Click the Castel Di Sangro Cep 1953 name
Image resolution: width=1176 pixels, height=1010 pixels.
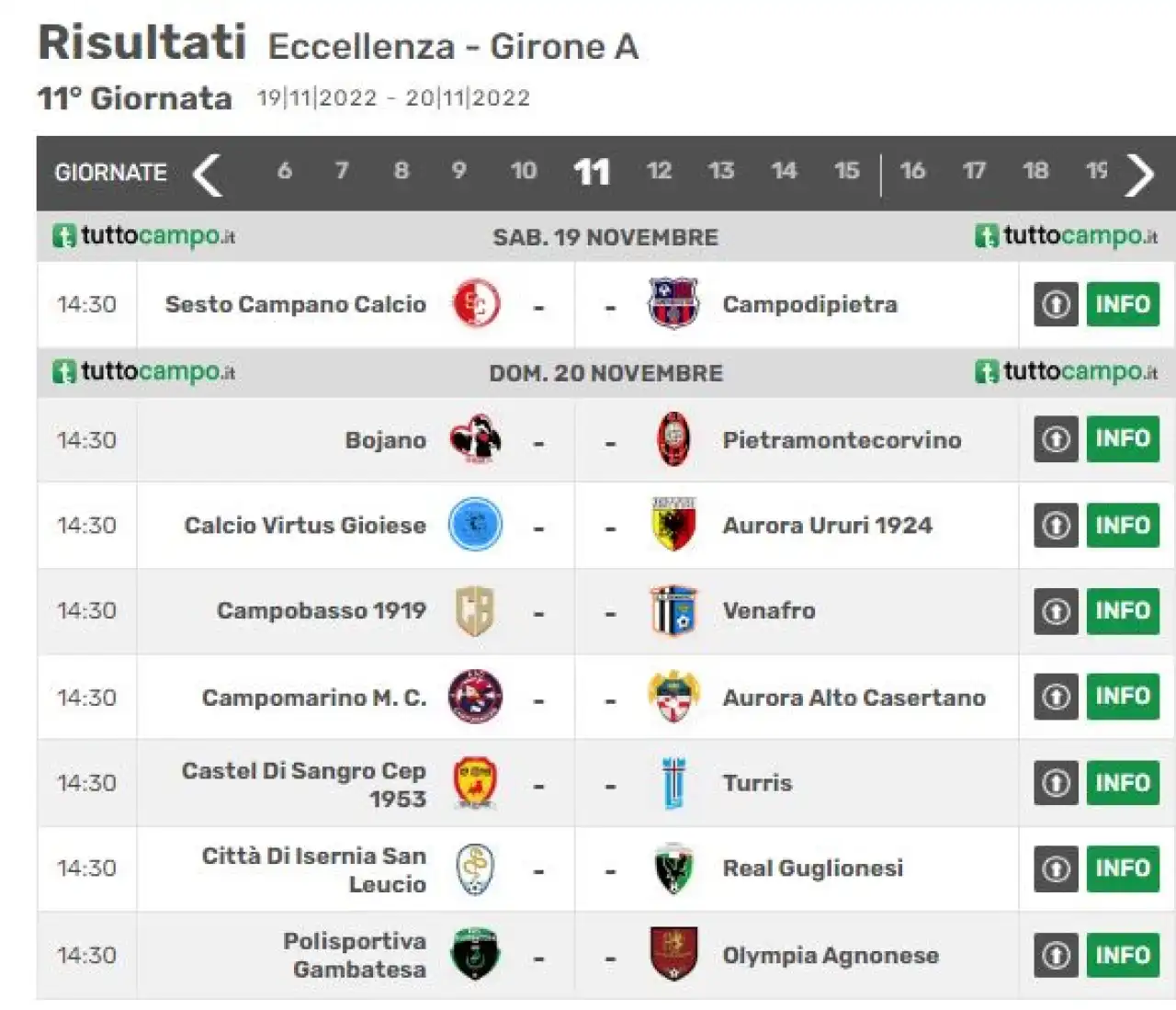[303, 784]
